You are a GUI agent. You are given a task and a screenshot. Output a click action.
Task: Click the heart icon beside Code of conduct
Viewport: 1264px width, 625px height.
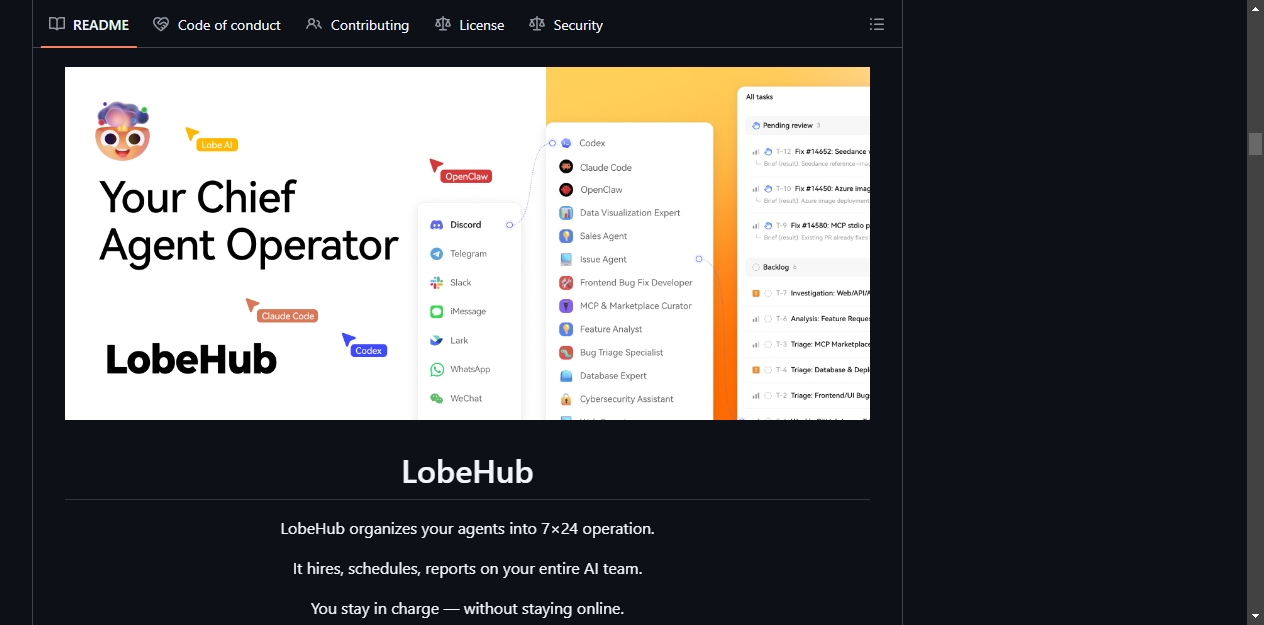[161, 24]
